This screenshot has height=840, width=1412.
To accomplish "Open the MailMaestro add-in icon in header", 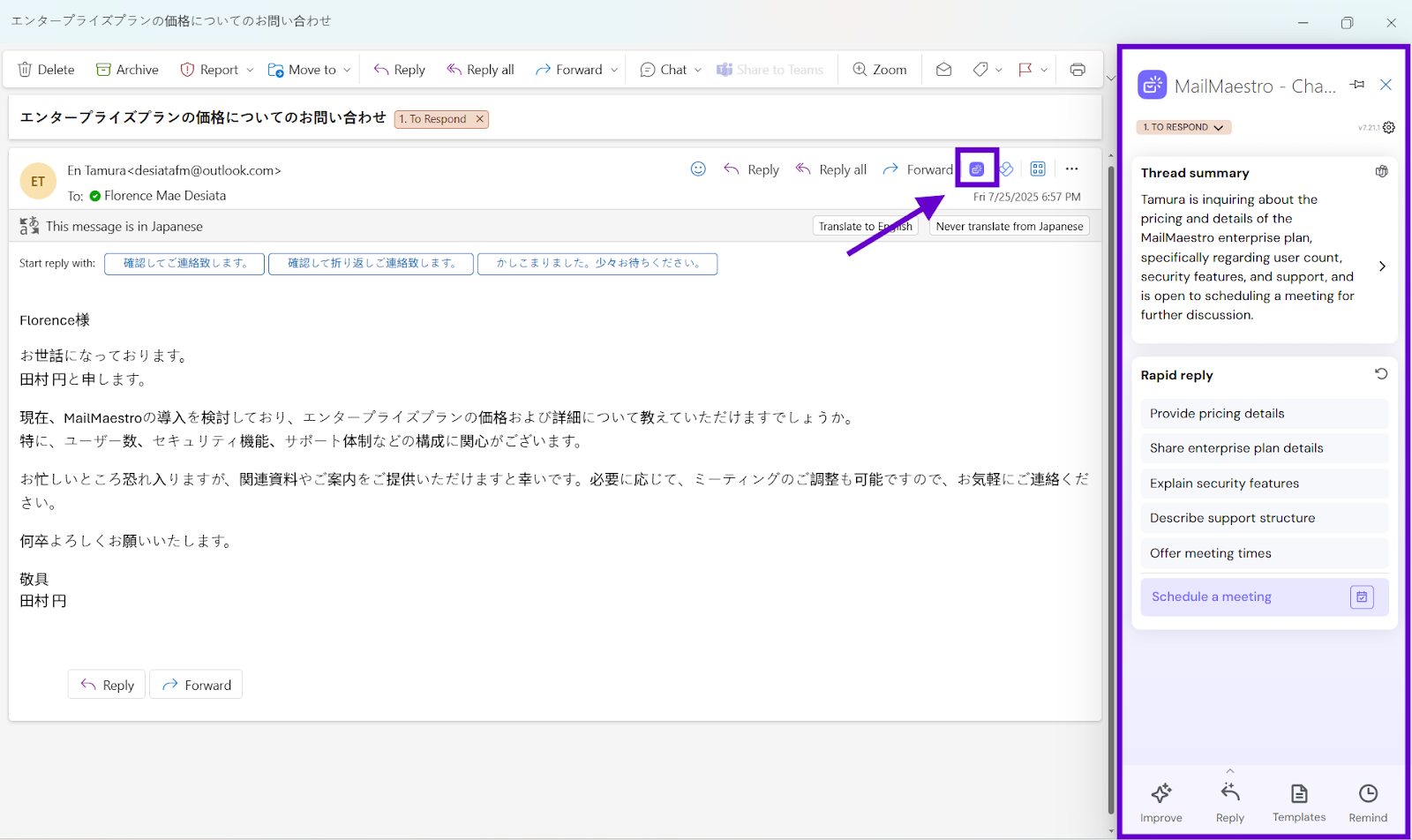I will (x=977, y=169).
